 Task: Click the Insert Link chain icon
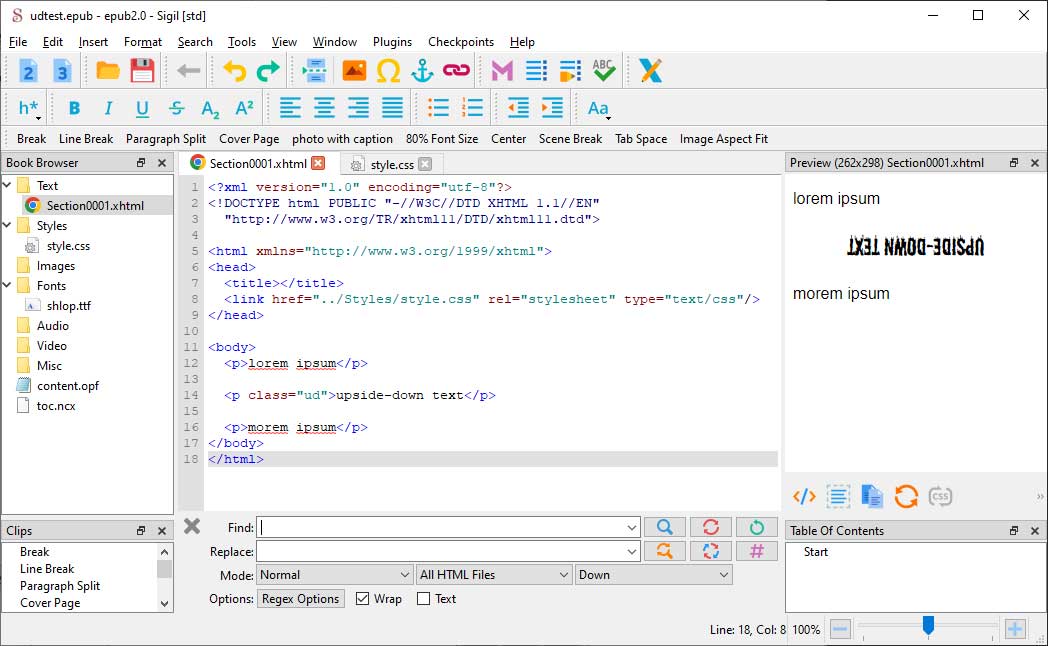coord(456,70)
